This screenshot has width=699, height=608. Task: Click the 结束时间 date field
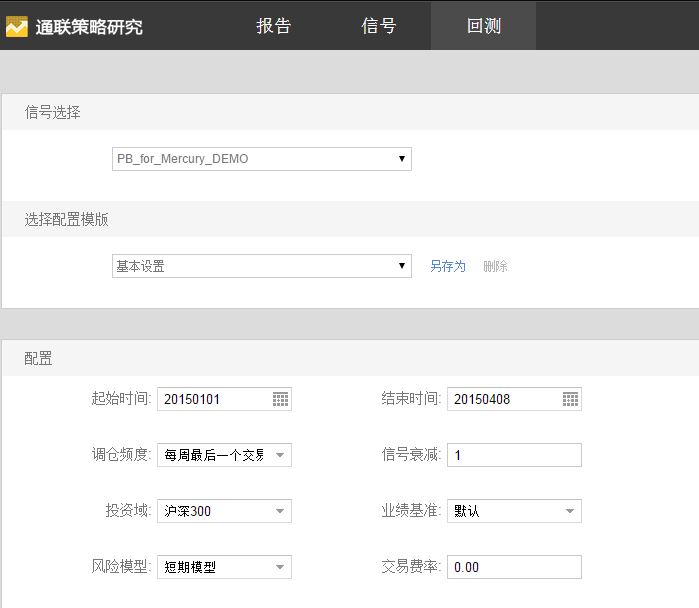(x=503, y=399)
